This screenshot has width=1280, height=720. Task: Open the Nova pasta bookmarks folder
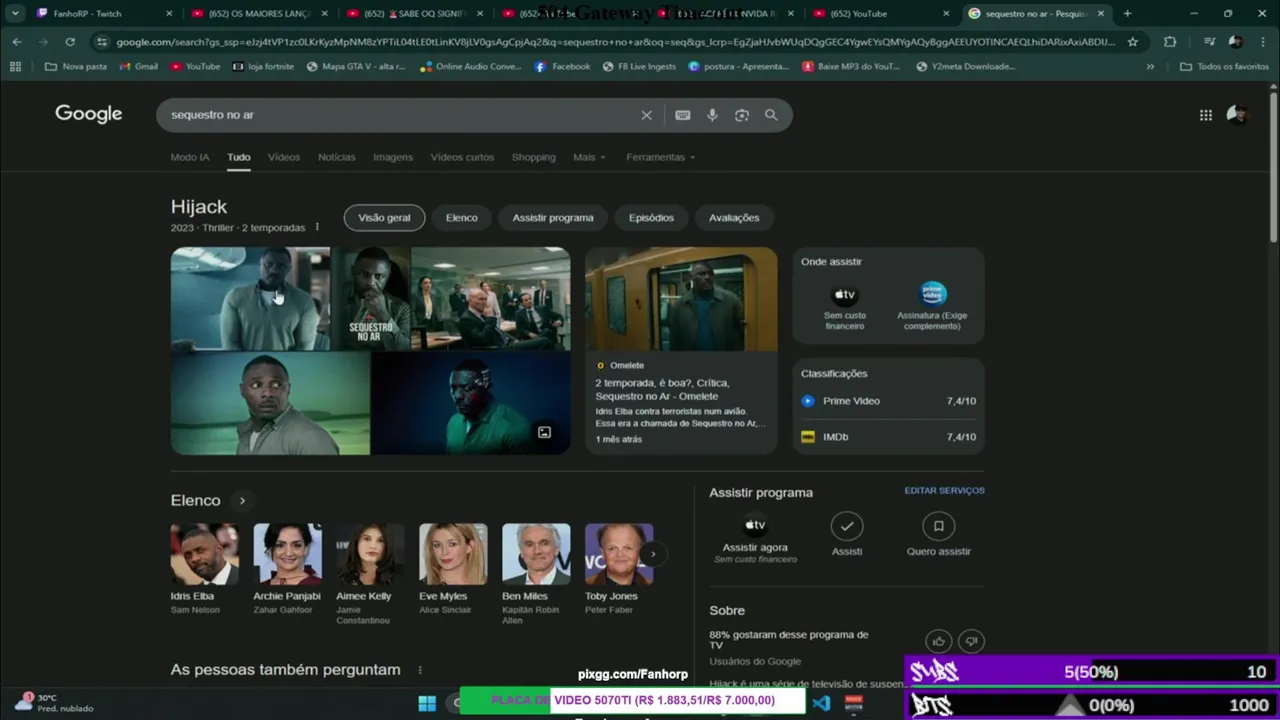point(76,66)
